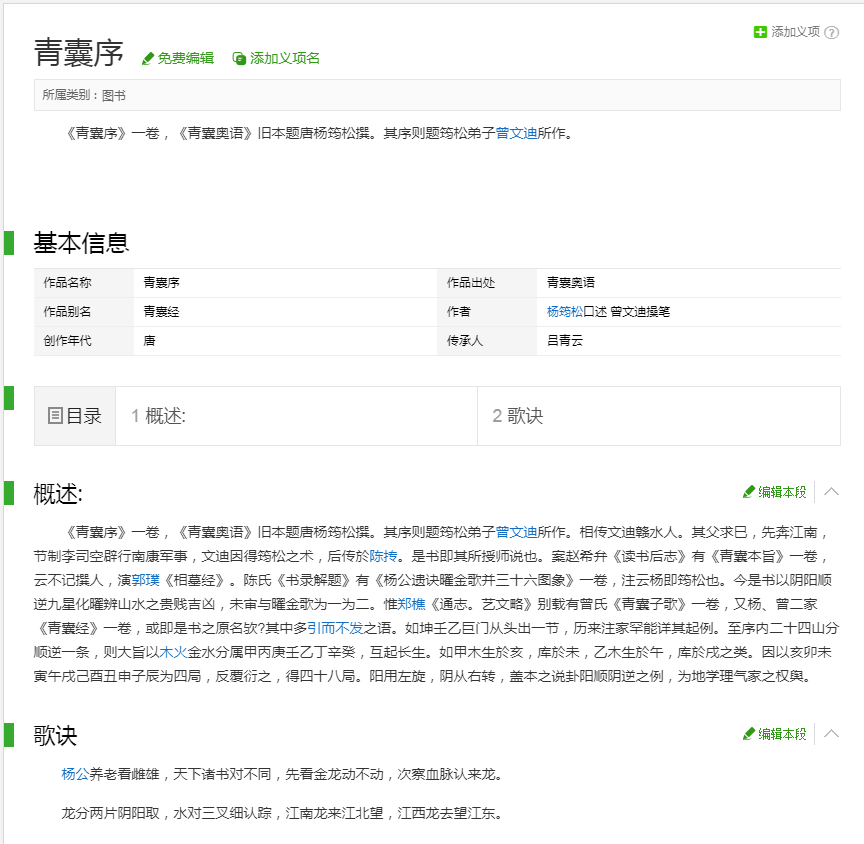Open the 杨筠松 author link in the info table
This screenshot has height=844, width=864.
(x=565, y=312)
